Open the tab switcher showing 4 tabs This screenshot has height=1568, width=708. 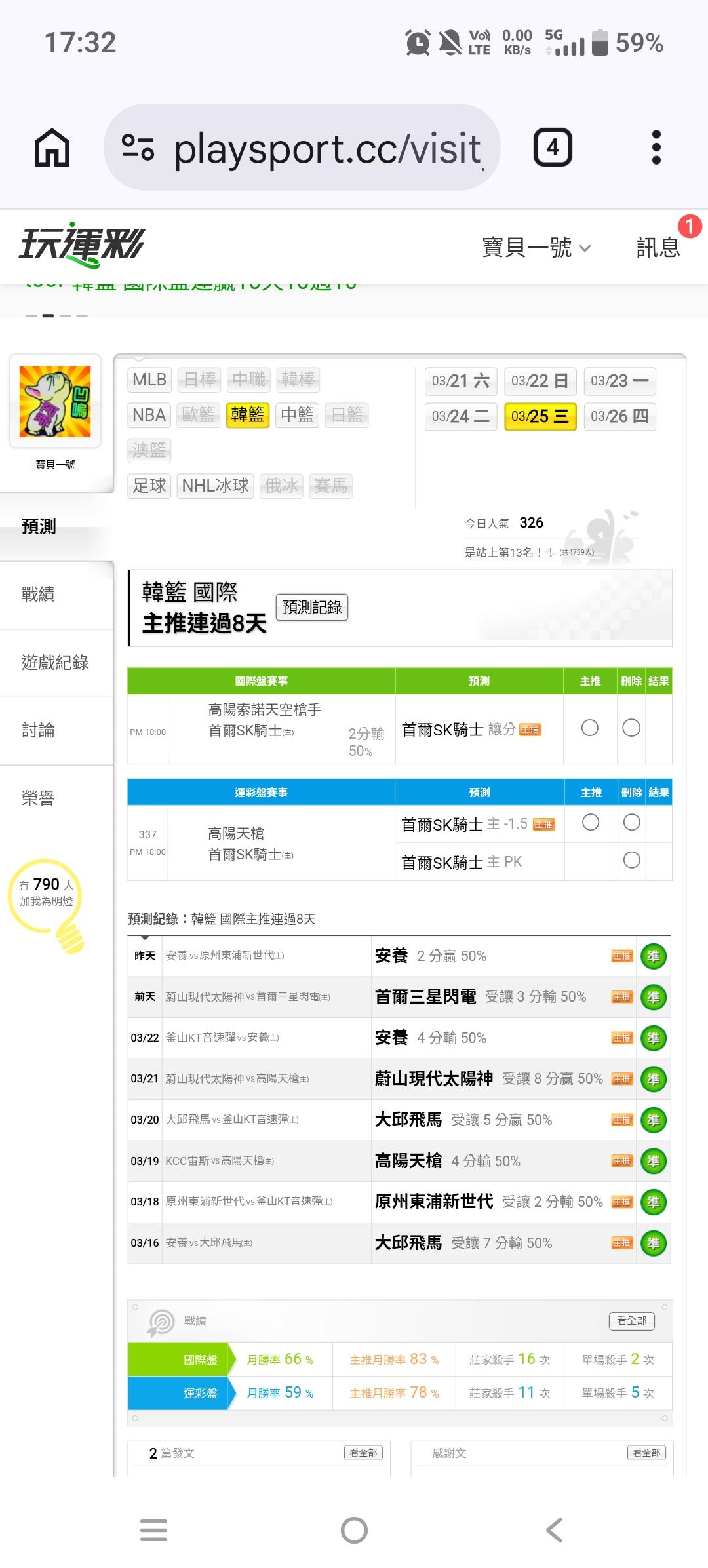[553, 147]
